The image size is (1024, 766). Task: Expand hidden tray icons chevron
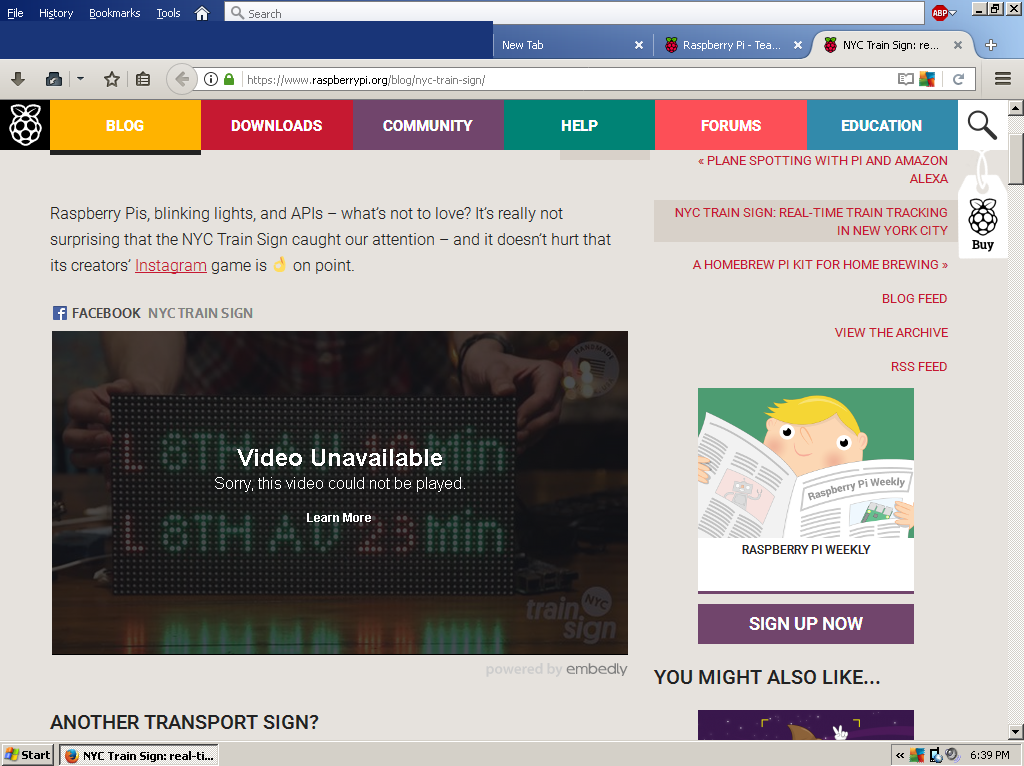click(900, 756)
